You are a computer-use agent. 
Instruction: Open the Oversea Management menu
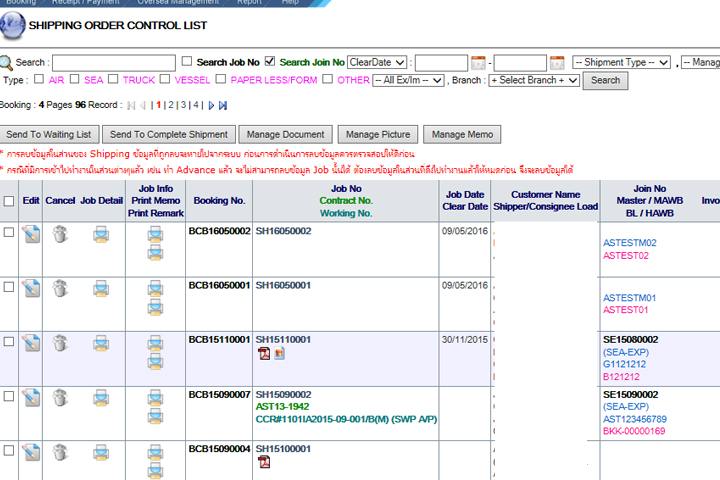pos(178,2)
